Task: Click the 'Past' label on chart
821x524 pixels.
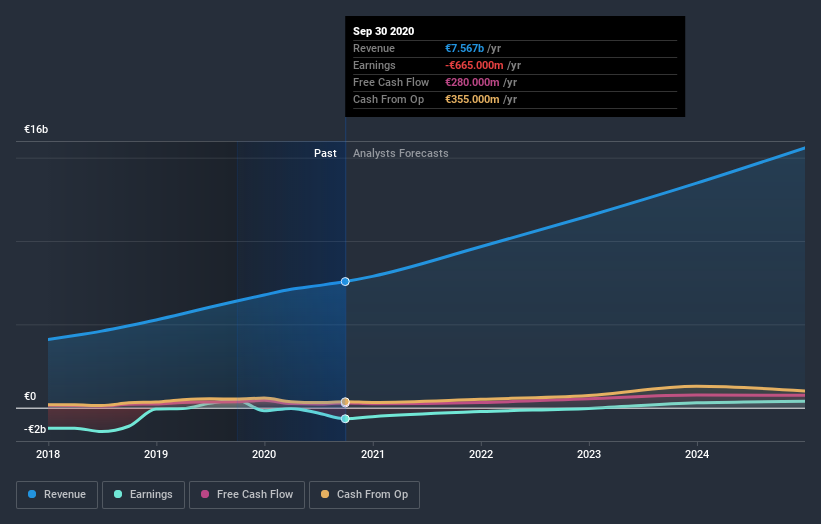Action: point(325,153)
